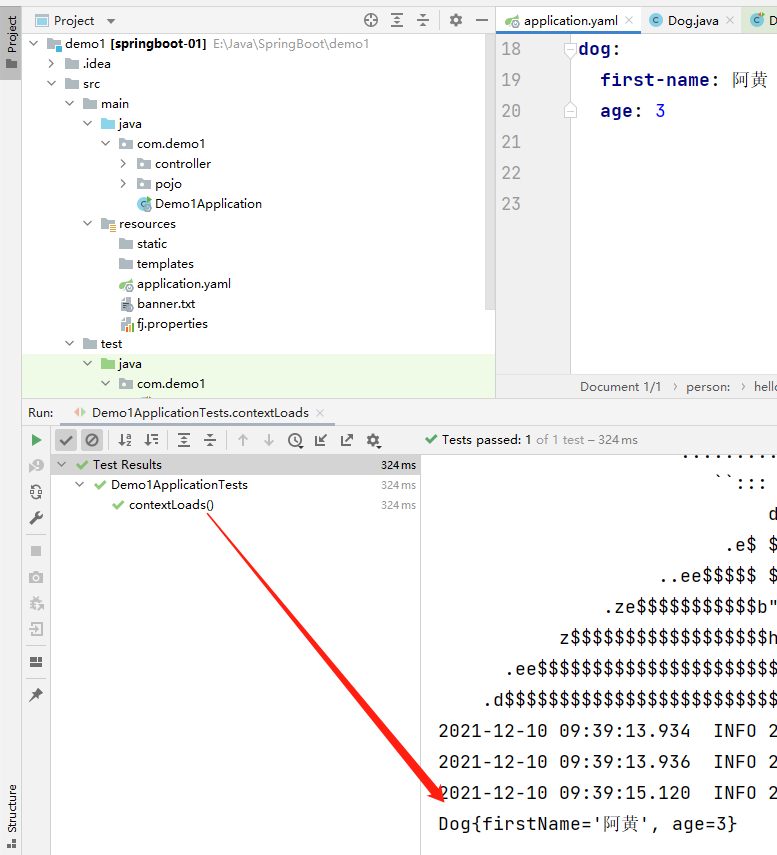Close the contextLoads run tab
This screenshot has width=777, height=855.
[321, 413]
